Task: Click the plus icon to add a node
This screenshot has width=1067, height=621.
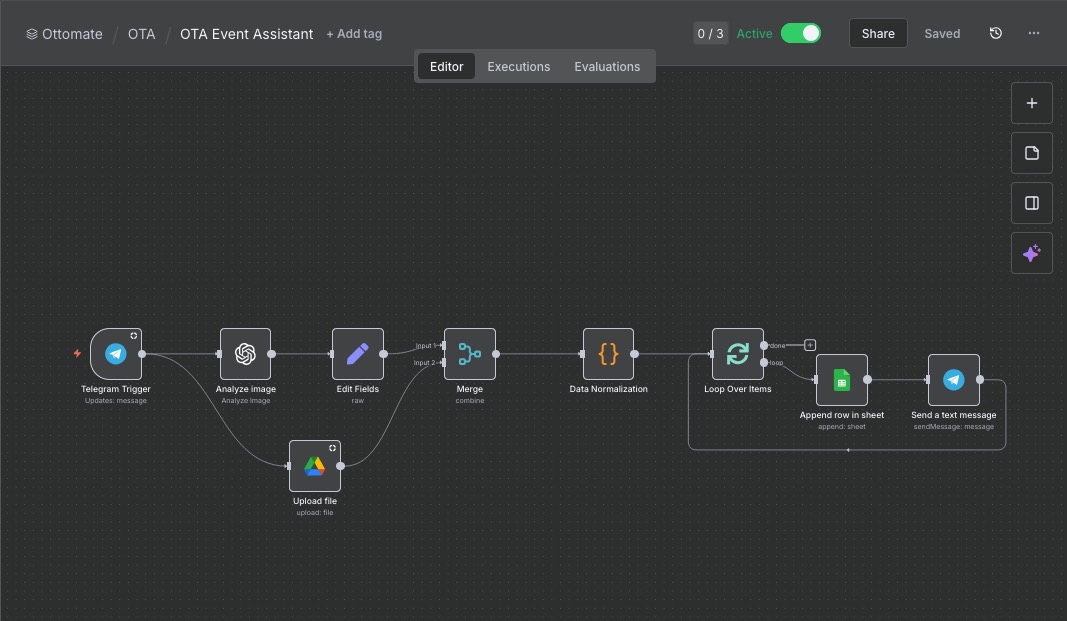Action: pyautogui.click(x=1031, y=102)
